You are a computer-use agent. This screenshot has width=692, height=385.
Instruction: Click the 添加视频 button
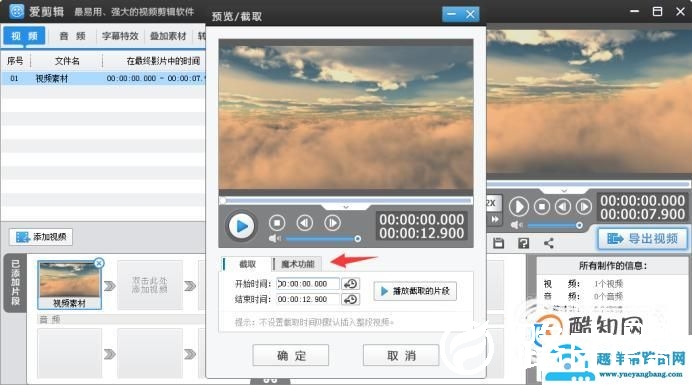pos(41,237)
